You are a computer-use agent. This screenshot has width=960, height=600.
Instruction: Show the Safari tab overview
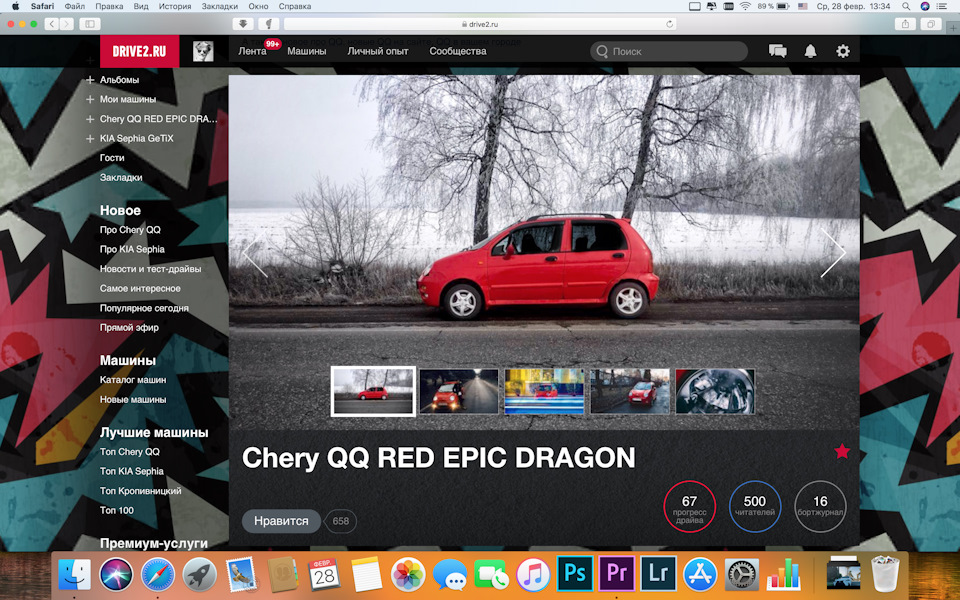pos(931,24)
